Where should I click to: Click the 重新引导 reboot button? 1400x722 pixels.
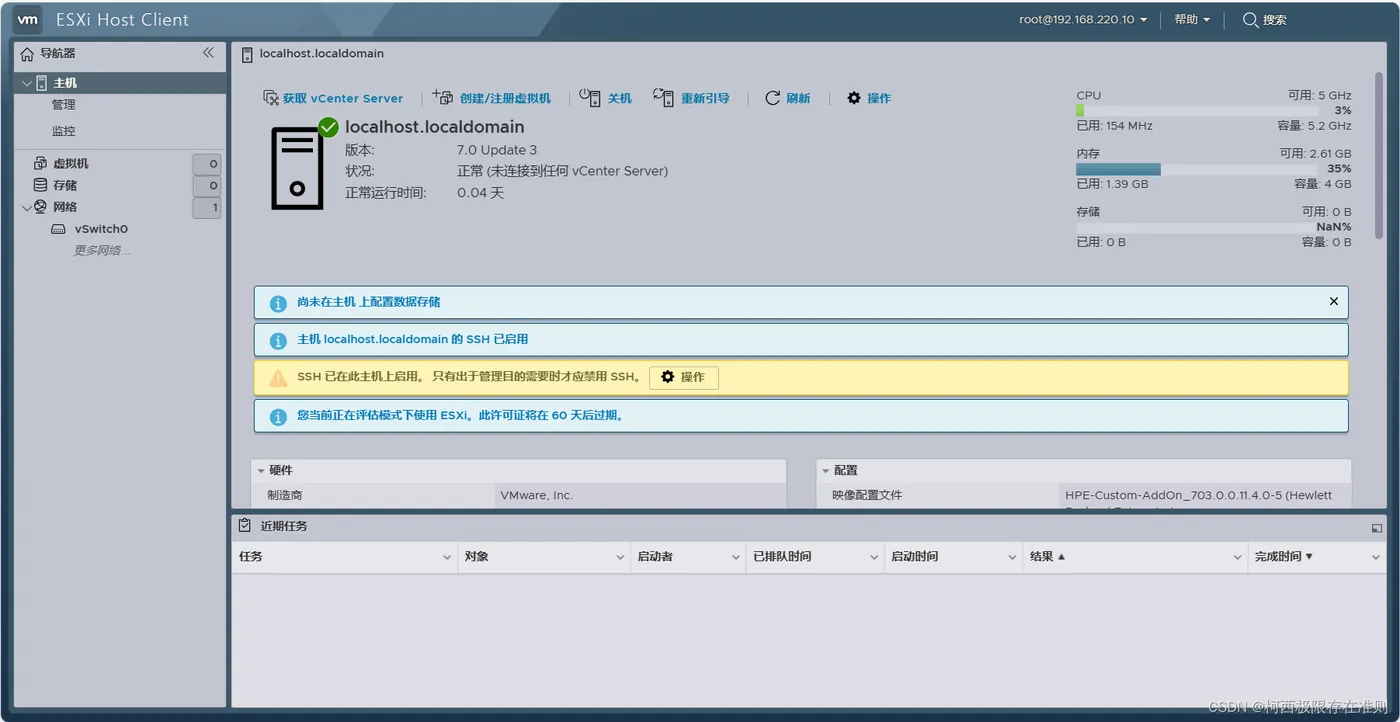click(x=691, y=98)
